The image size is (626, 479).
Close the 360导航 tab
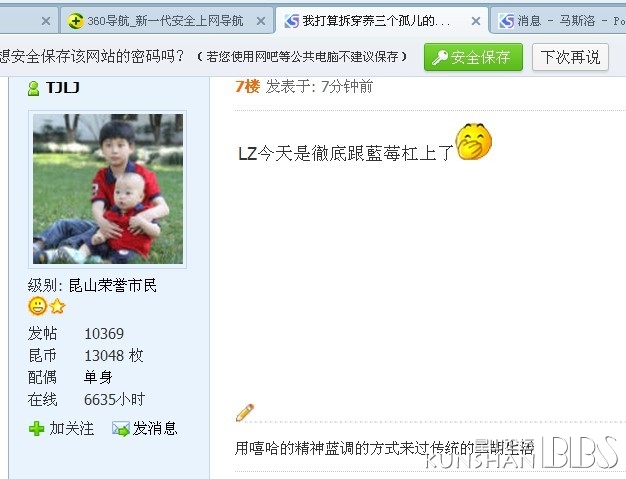(x=261, y=21)
